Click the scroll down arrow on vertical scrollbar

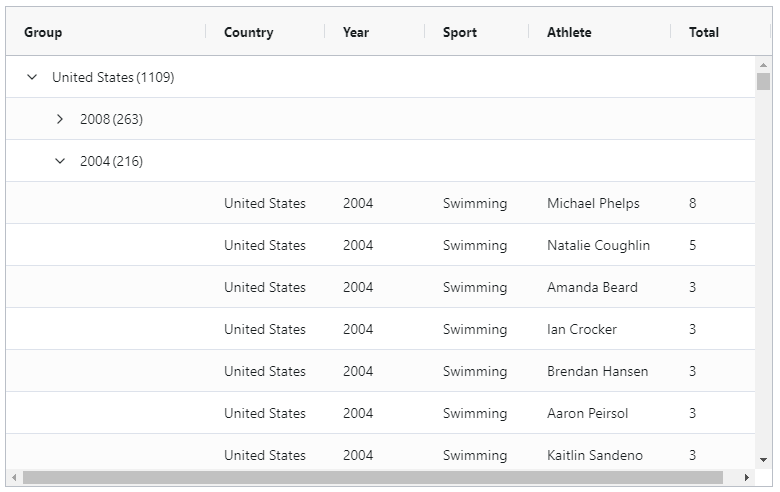763,460
